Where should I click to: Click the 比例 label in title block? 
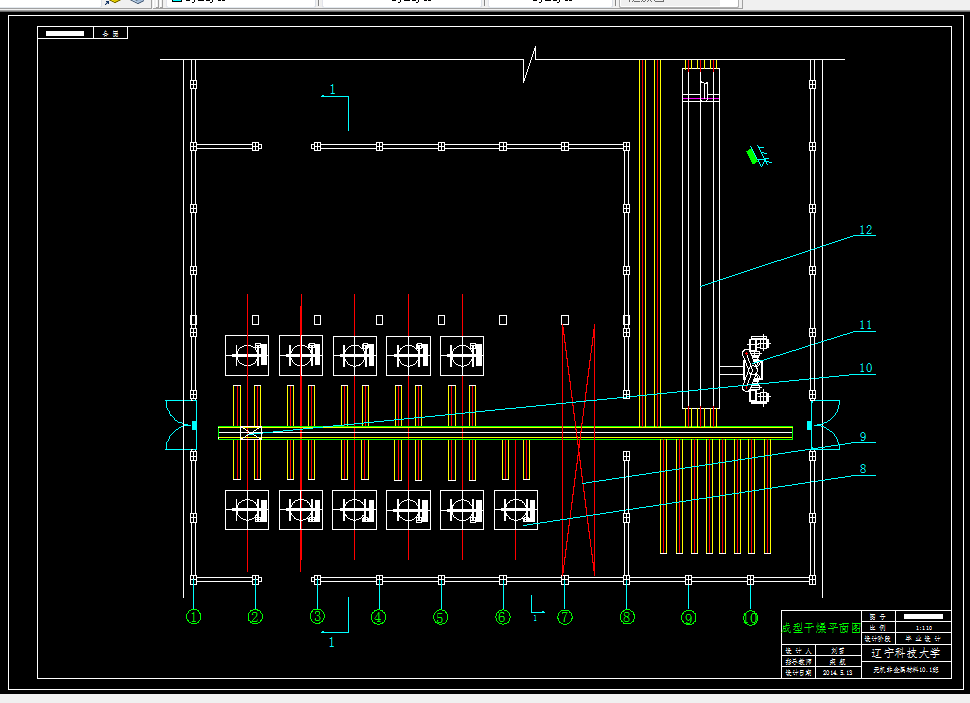click(877, 628)
